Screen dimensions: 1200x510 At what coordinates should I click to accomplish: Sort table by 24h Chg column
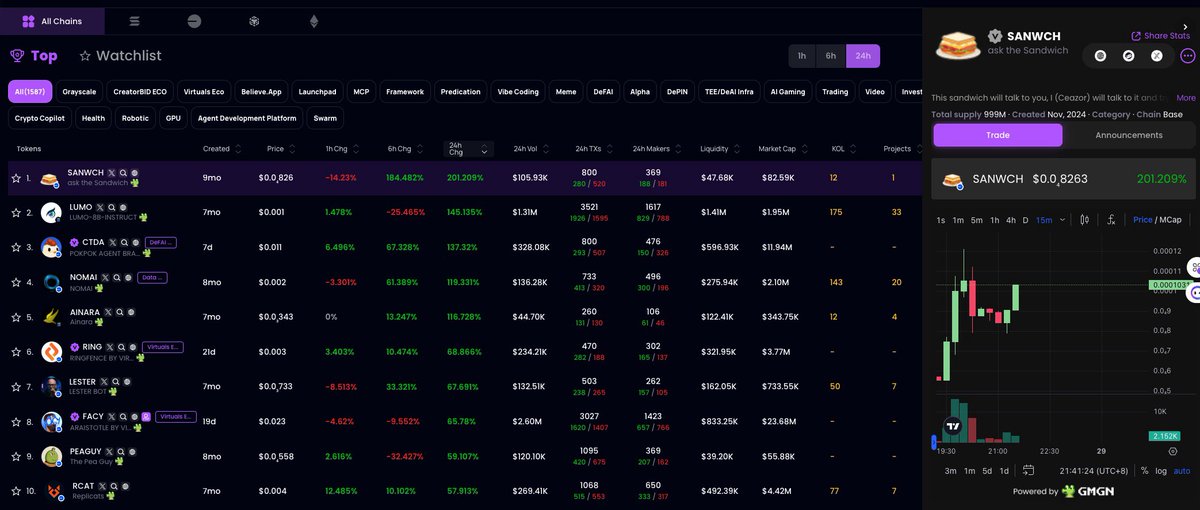[x=467, y=149]
